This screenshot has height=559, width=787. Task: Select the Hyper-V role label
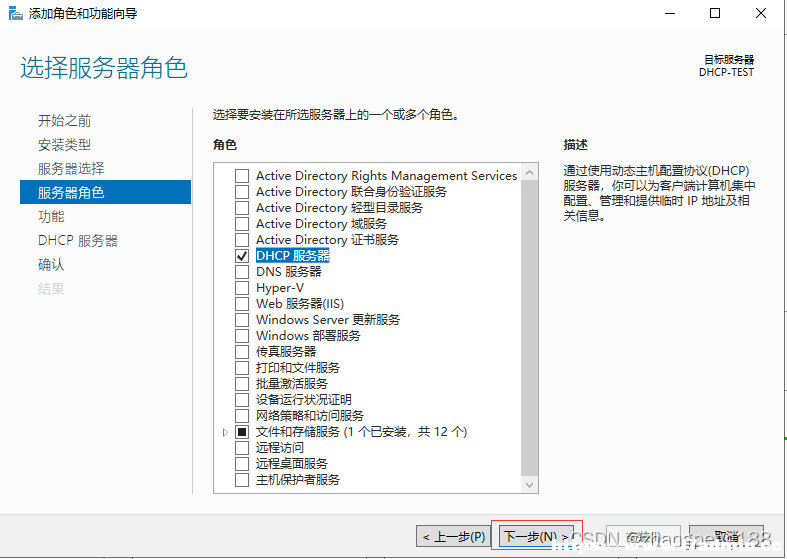pos(280,288)
